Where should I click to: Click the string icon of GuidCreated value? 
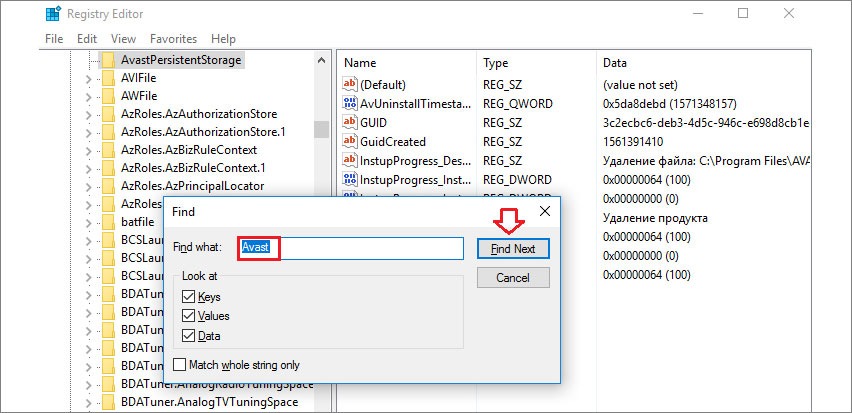point(349,141)
